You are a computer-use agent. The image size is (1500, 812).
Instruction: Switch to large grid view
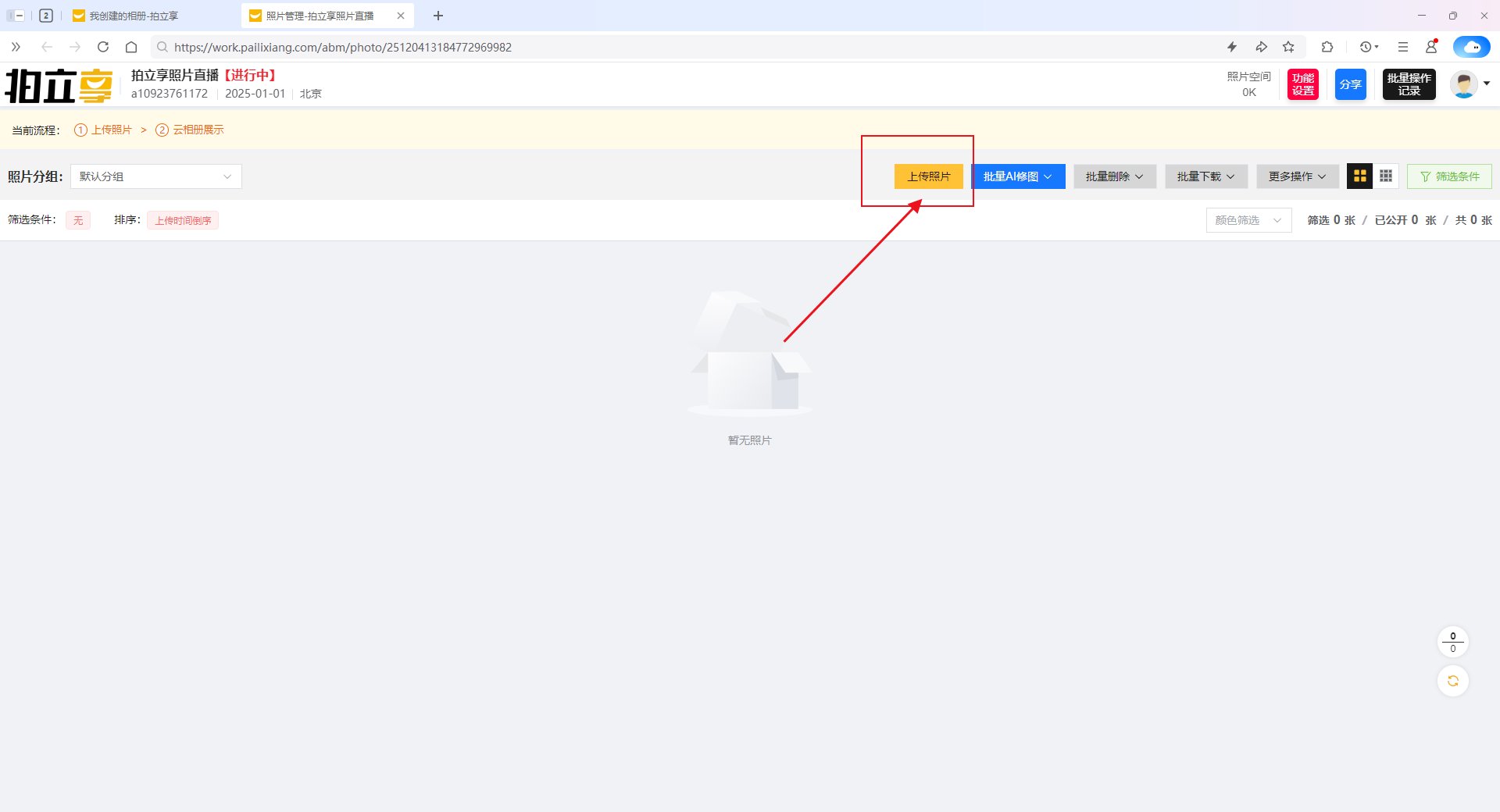1359,176
